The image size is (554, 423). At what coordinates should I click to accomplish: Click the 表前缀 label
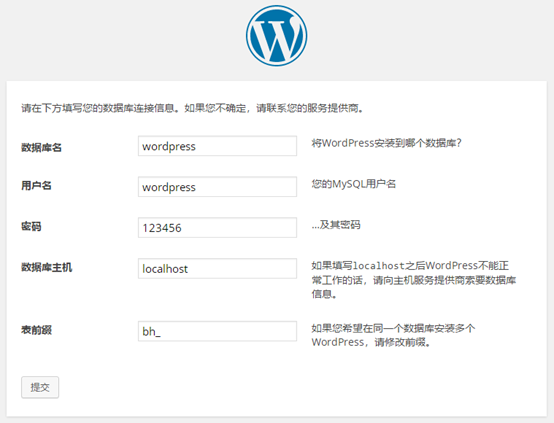(36, 330)
